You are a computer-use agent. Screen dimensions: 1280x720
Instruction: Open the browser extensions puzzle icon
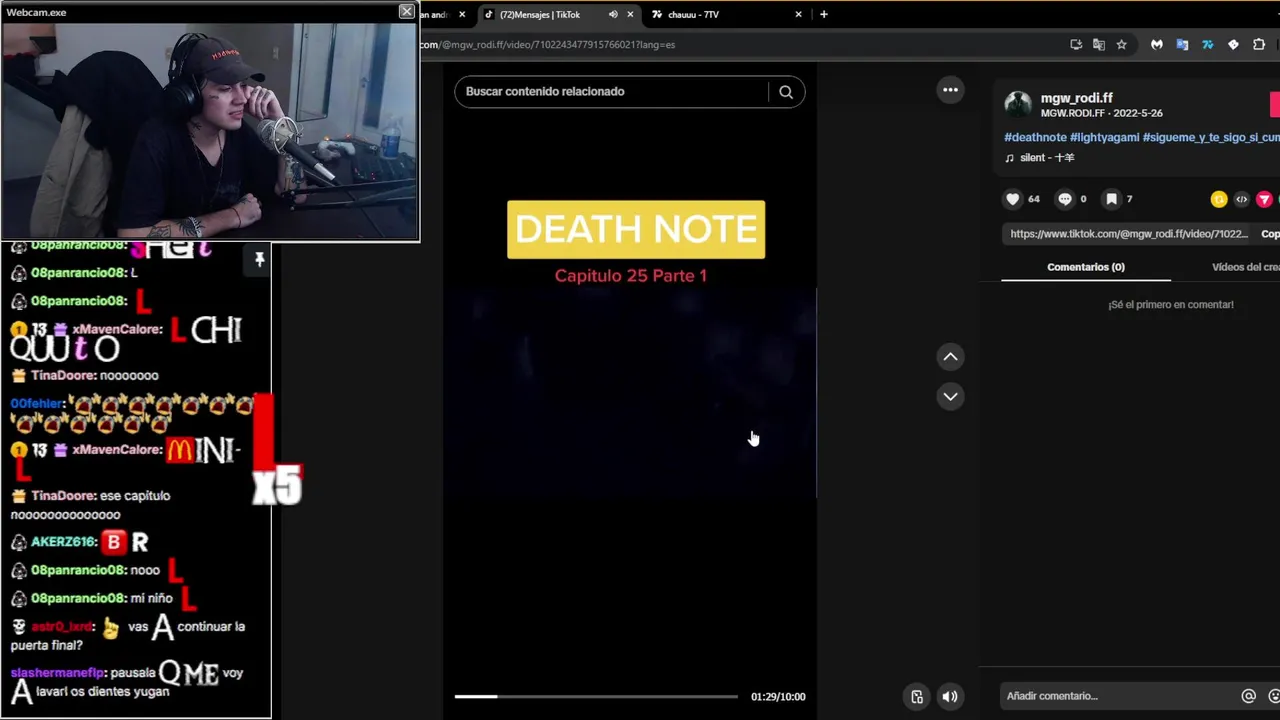pyautogui.click(x=1259, y=44)
